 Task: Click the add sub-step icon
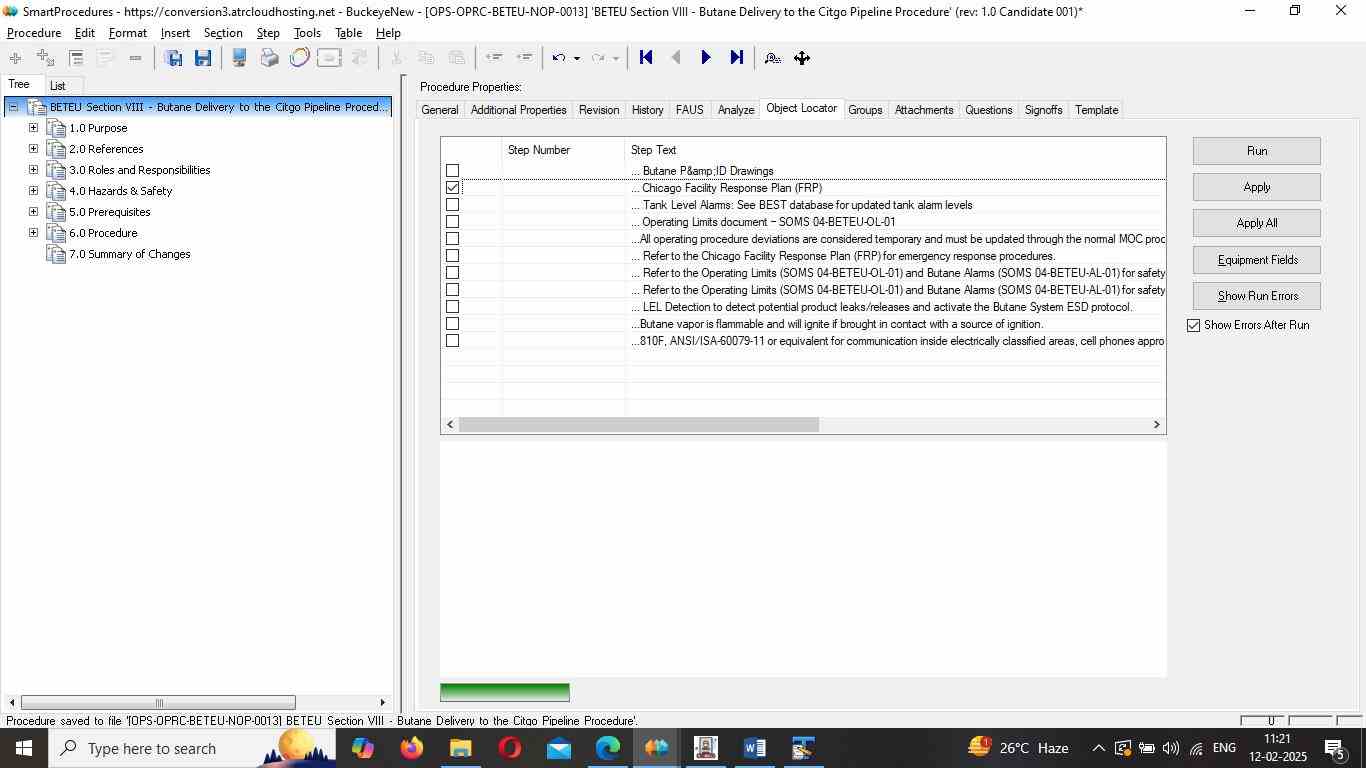(x=45, y=58)
